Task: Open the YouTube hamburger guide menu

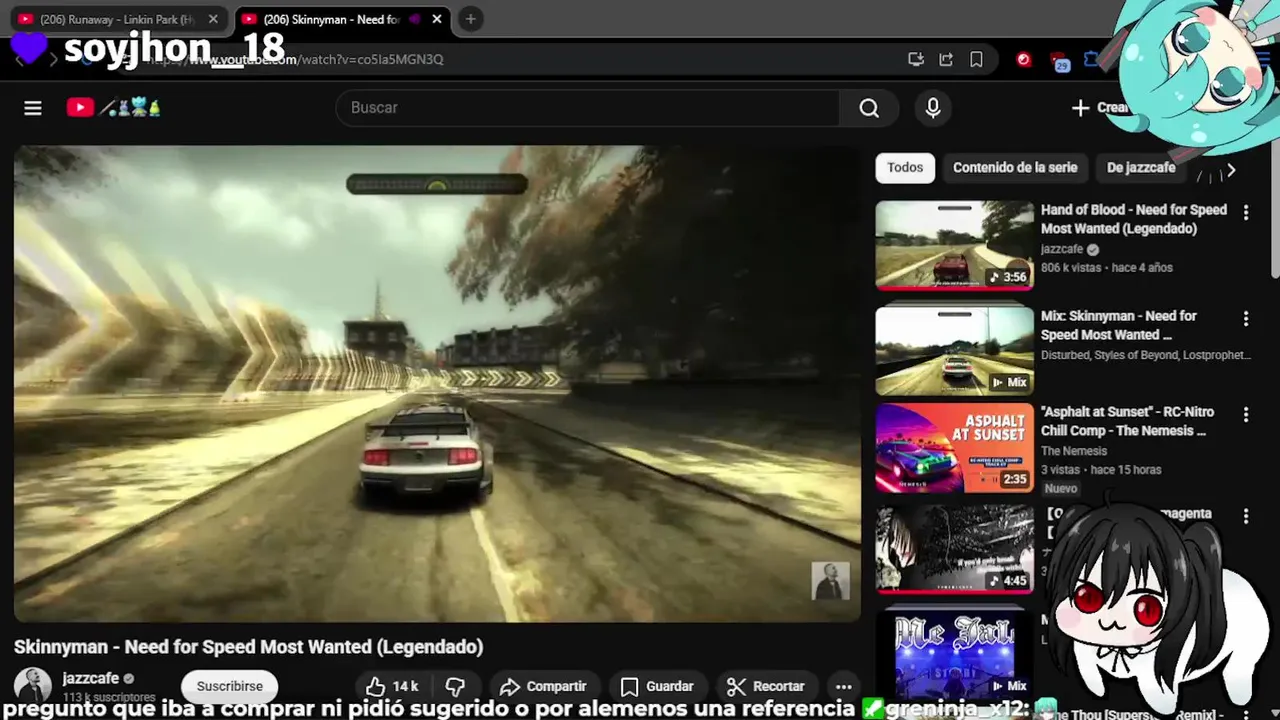Action: (33, 108)
